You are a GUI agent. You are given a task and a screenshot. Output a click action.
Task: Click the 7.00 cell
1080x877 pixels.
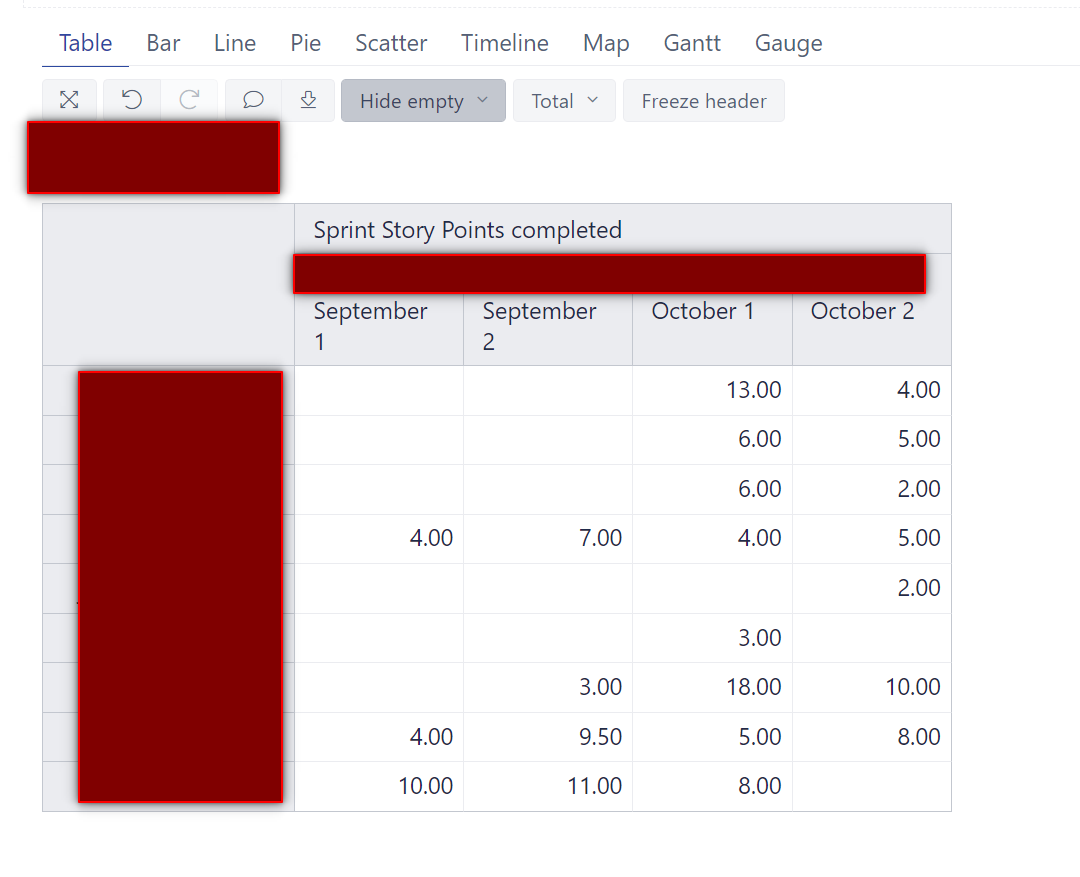pos(548,538)
